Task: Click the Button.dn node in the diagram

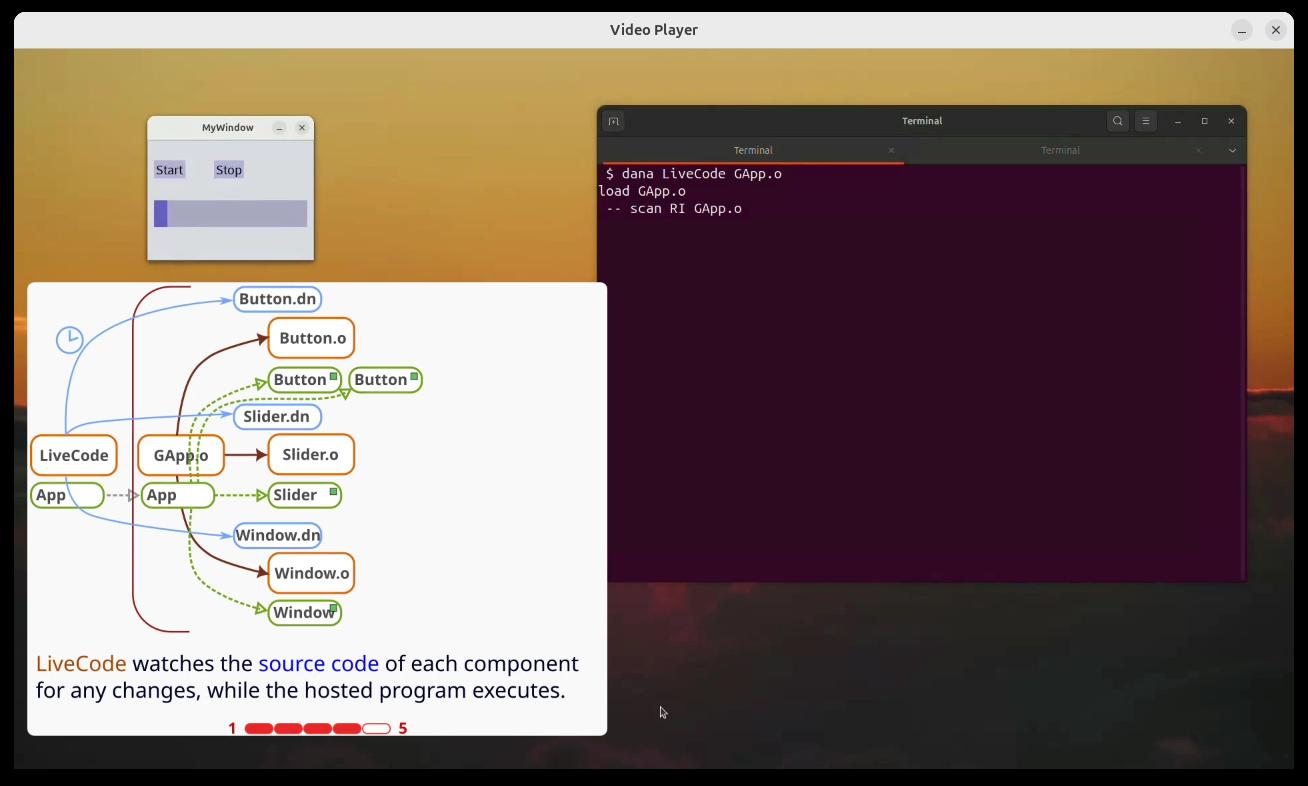Action: point(277,299)
